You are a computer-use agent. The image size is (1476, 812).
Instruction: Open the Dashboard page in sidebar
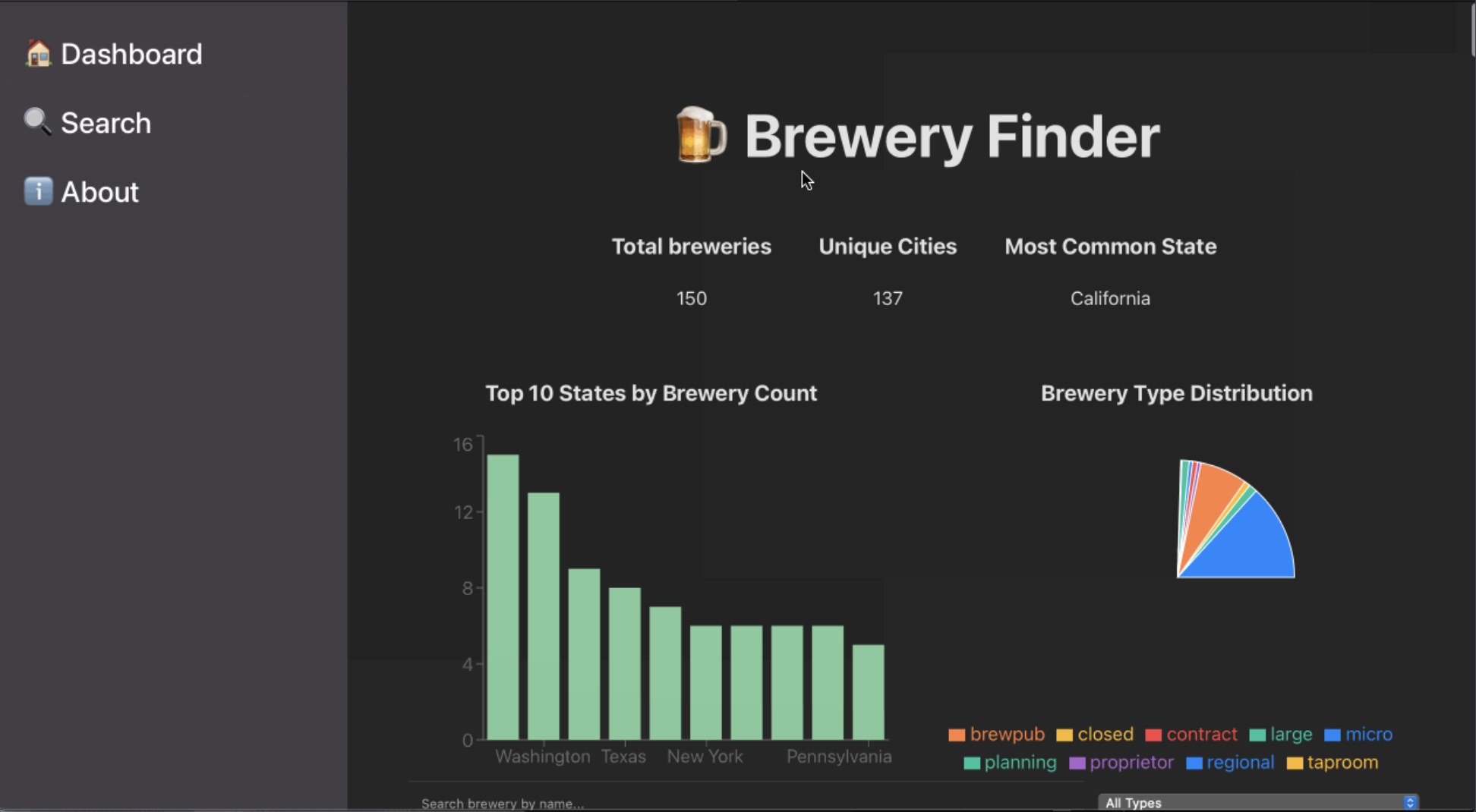(114, 54)
